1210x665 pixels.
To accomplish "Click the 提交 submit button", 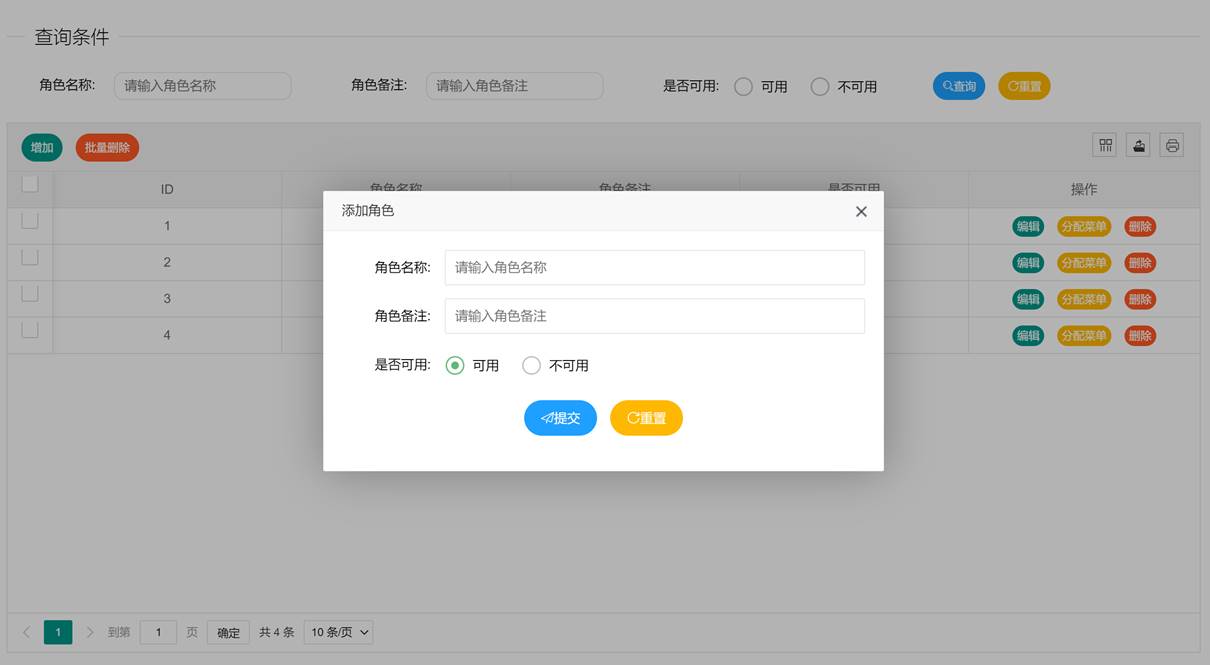I will [x=560, y=418].
